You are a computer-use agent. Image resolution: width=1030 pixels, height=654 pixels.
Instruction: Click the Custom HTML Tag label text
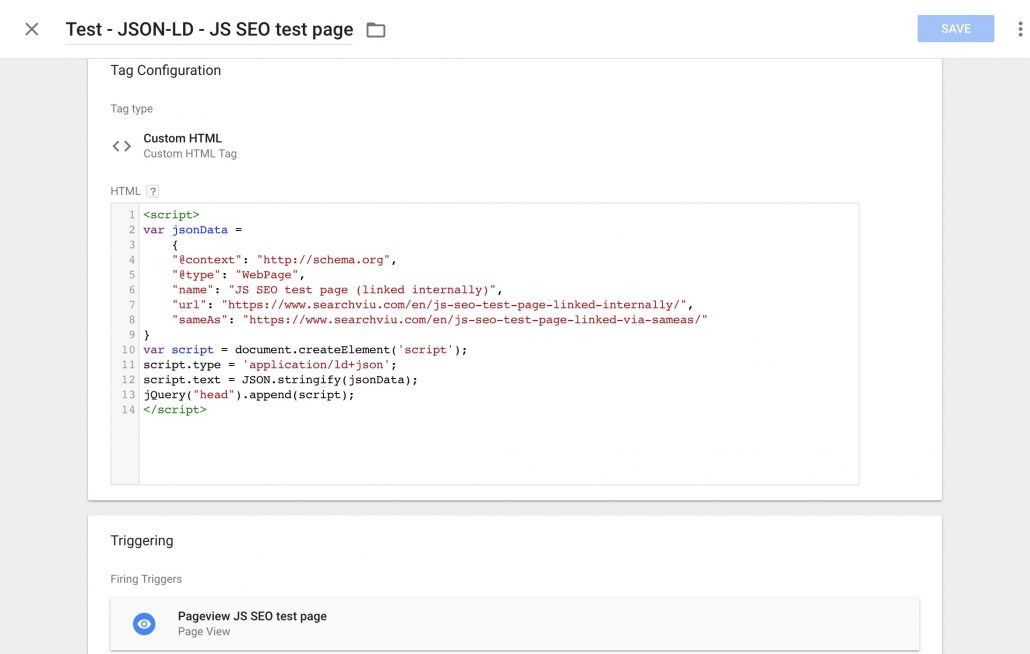coord(190,153)
